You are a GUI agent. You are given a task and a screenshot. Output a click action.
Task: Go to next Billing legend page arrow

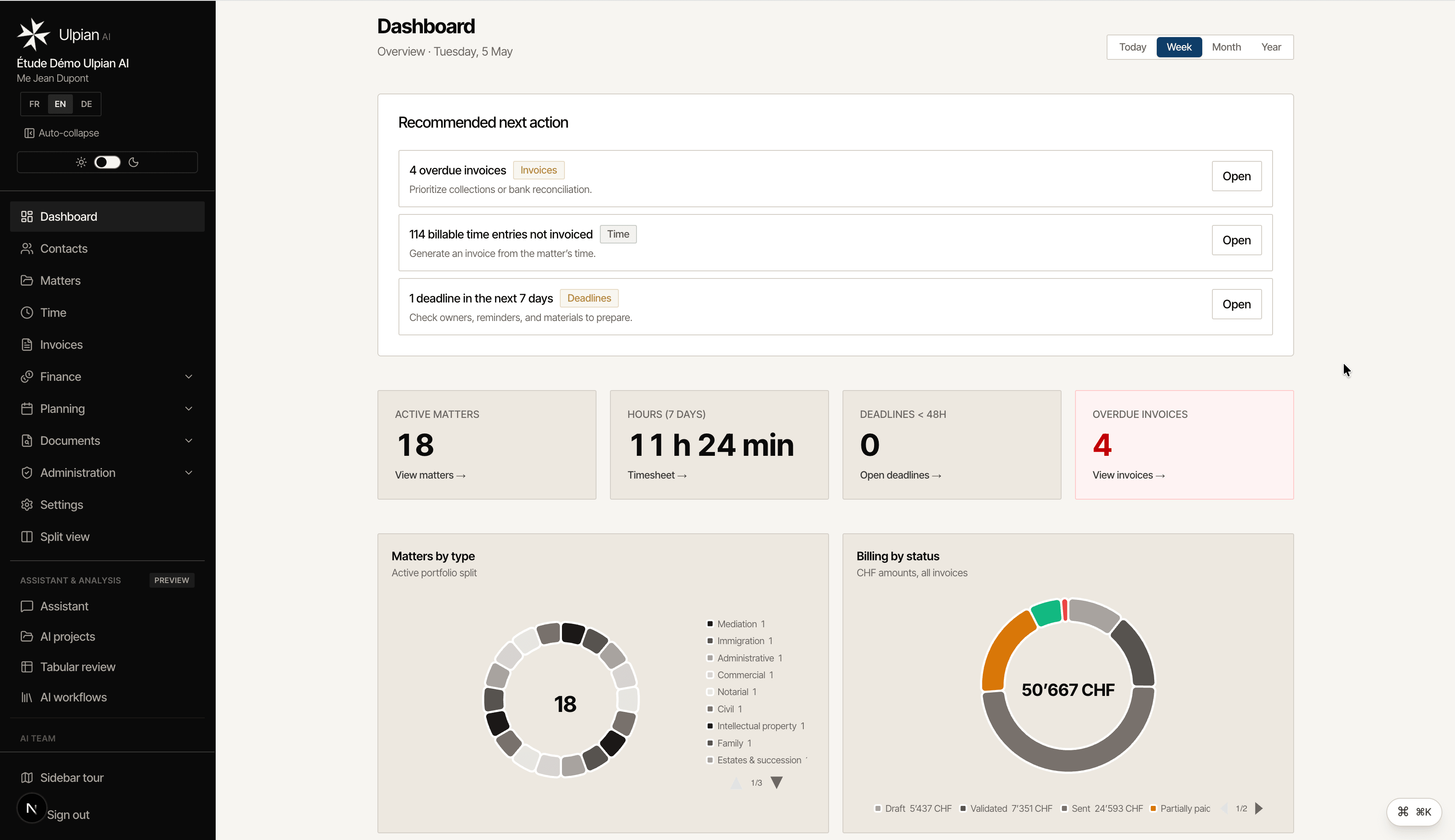pyautogui.click(x=1259, y=808)
